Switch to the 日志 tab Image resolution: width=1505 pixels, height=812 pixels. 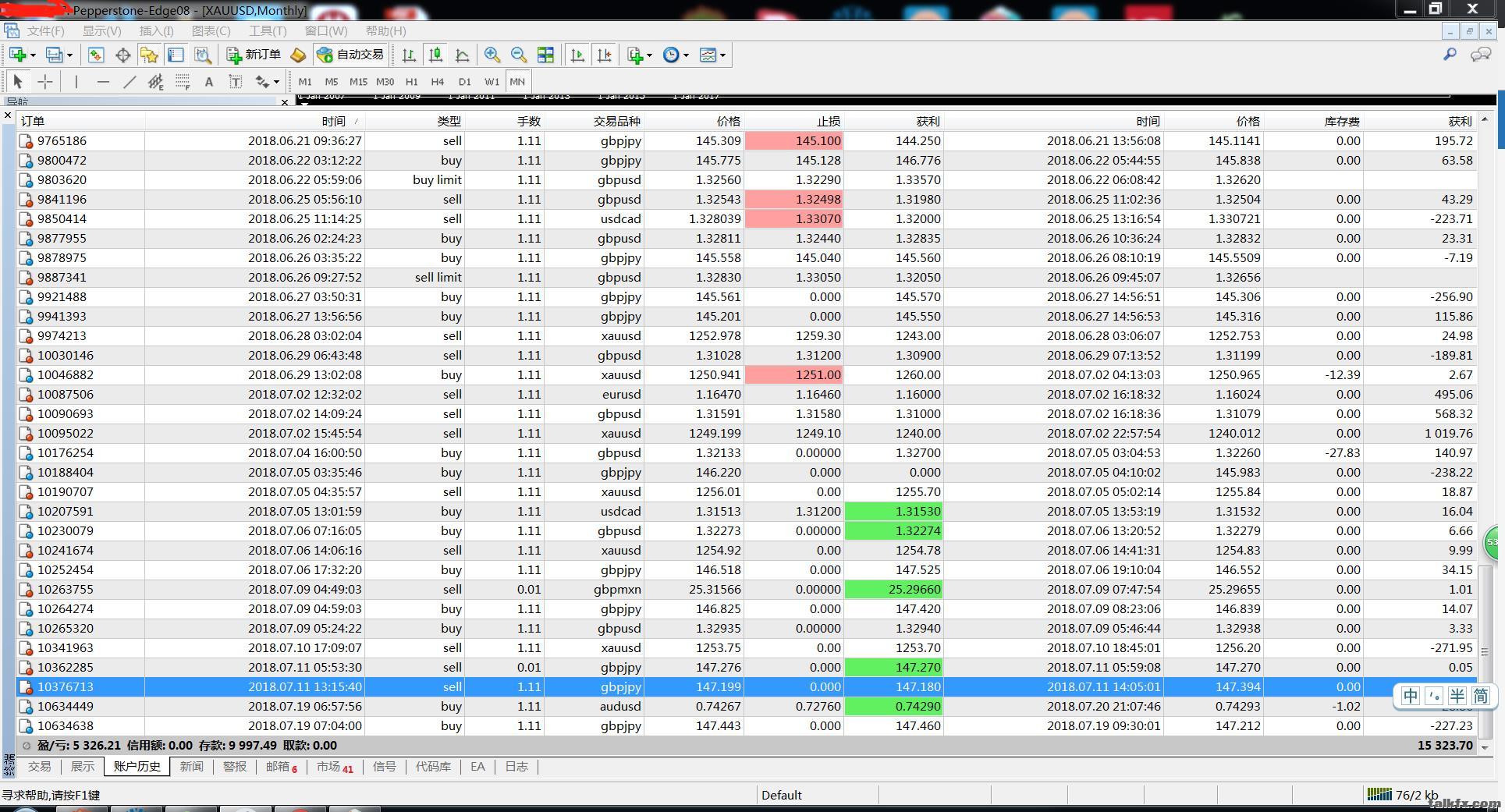[x=516, y=767]
